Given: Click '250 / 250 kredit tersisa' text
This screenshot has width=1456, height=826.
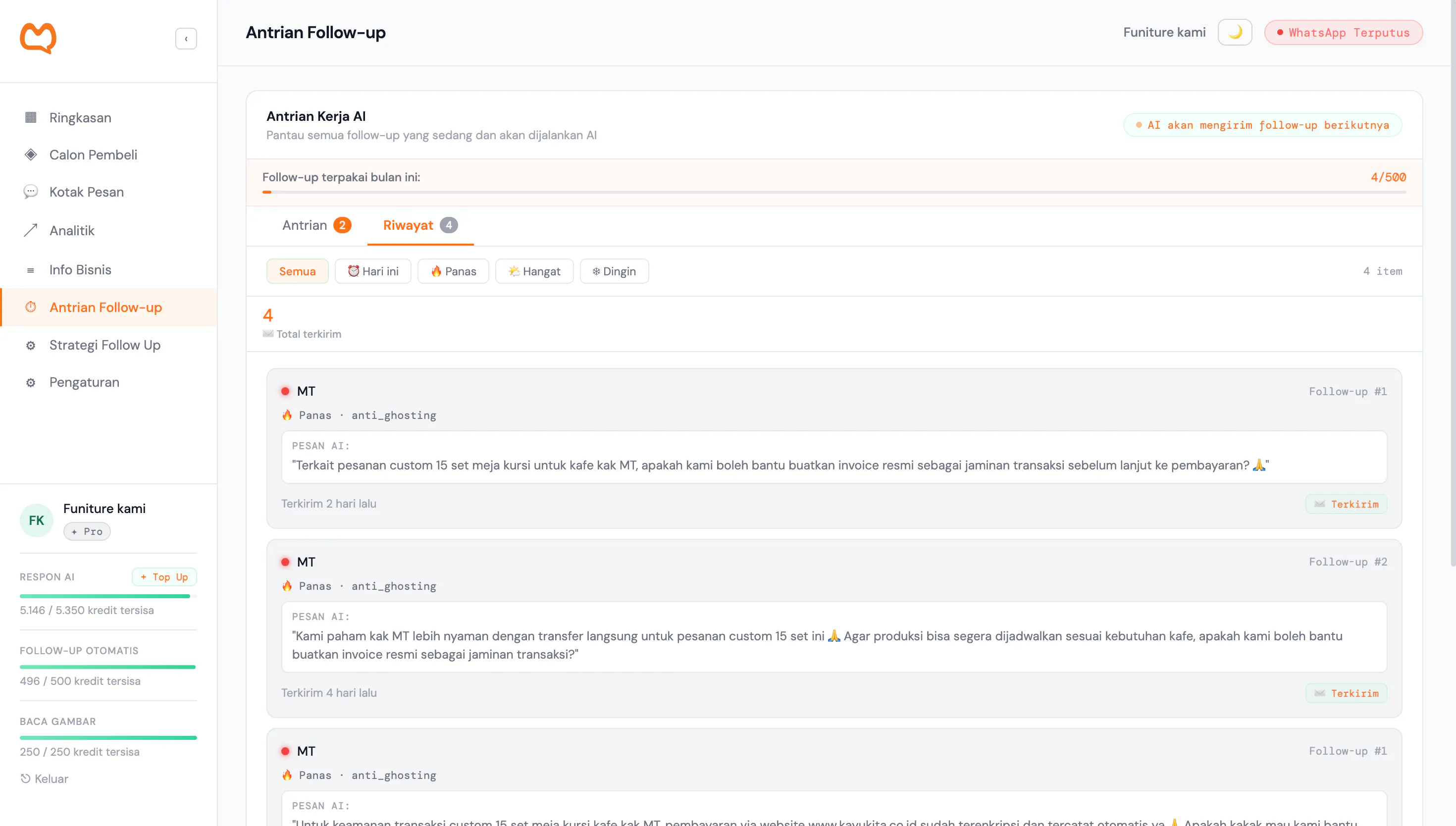Looking at the screenshot, I should point(79,752).
